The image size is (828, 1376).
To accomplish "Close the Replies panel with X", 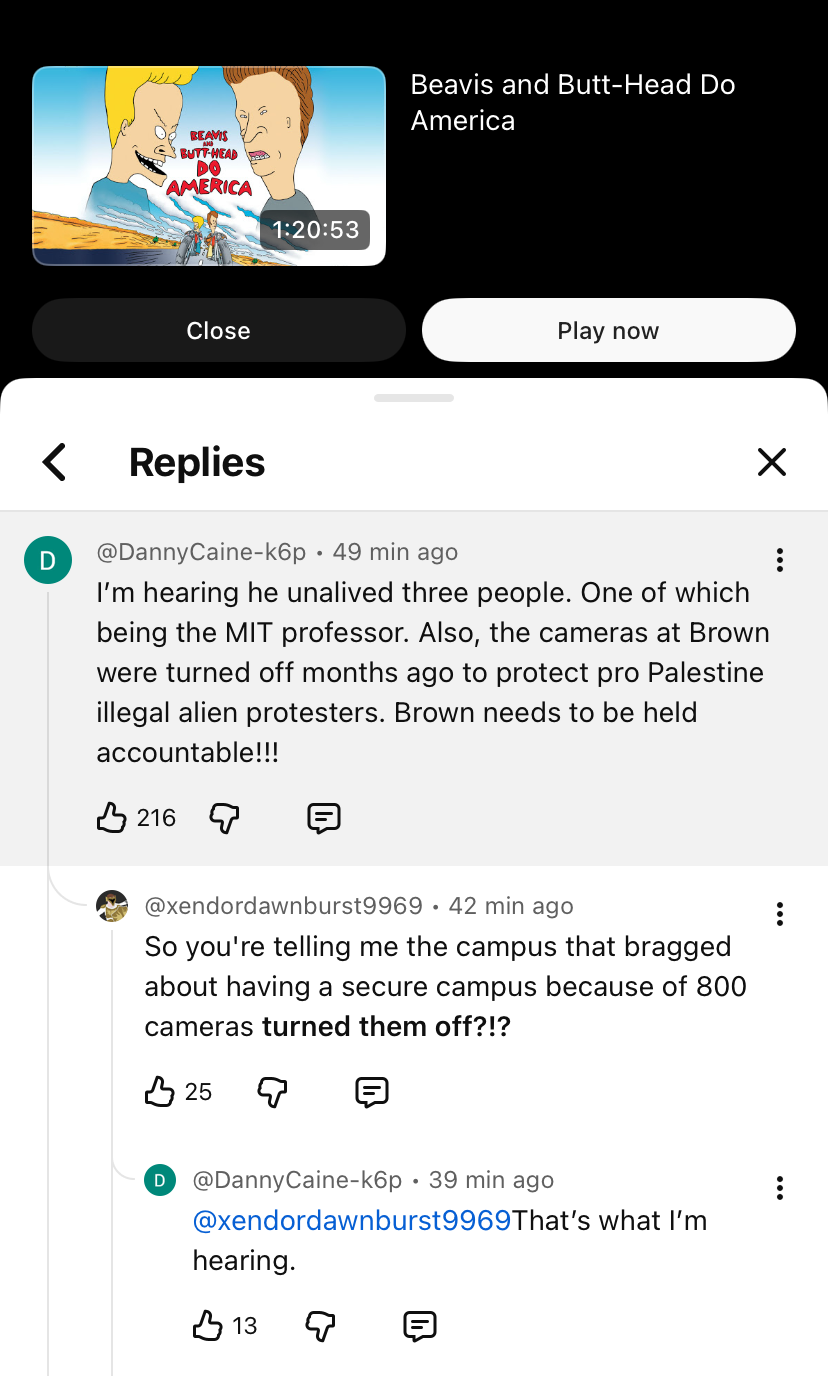I will [772, 462].
